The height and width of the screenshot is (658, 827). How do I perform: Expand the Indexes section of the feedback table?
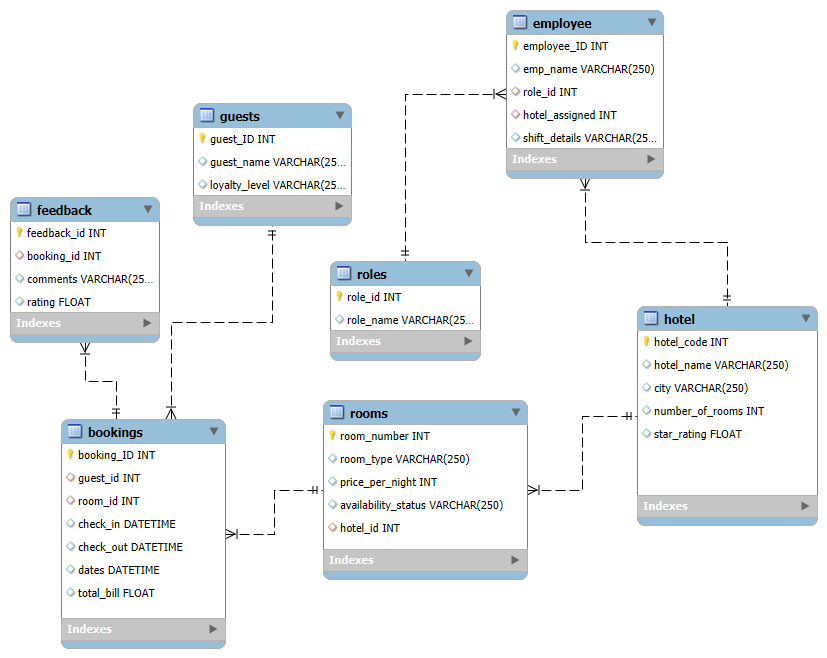[x=147, y=323]
